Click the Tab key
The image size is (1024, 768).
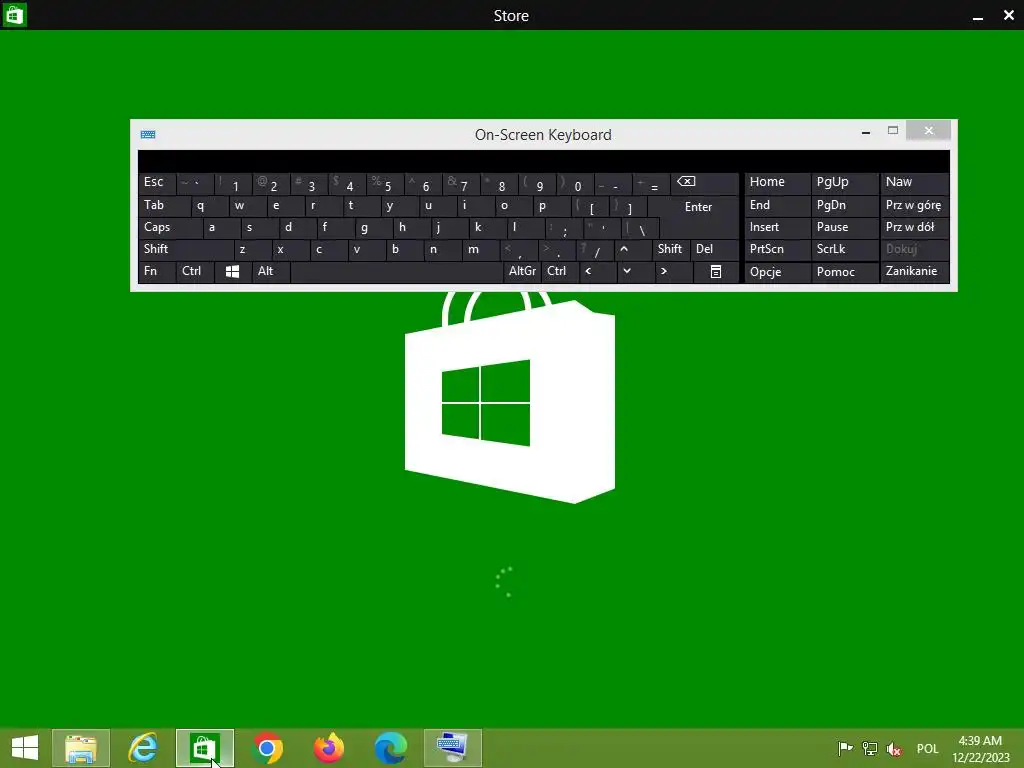click(x=164, y=206)
